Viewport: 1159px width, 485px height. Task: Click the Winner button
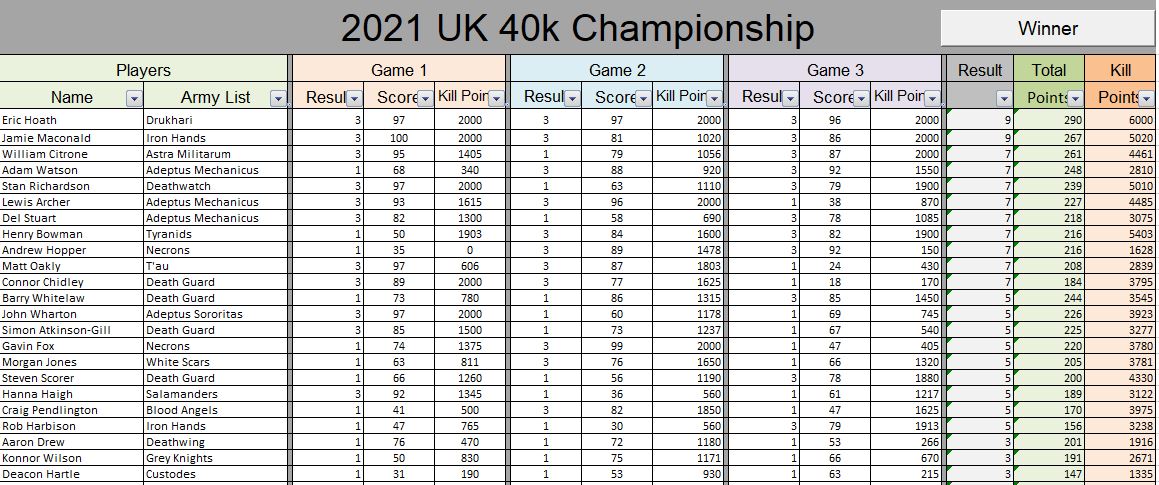click(1047, 29)
